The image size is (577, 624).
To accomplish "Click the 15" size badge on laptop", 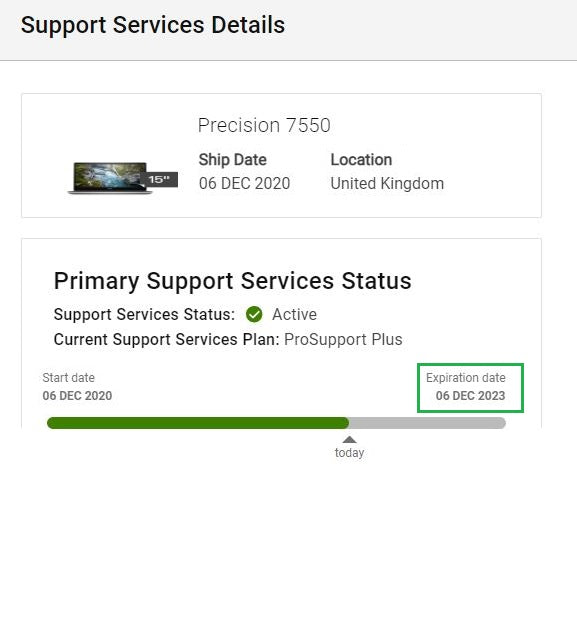I will [x=159, y=179].
